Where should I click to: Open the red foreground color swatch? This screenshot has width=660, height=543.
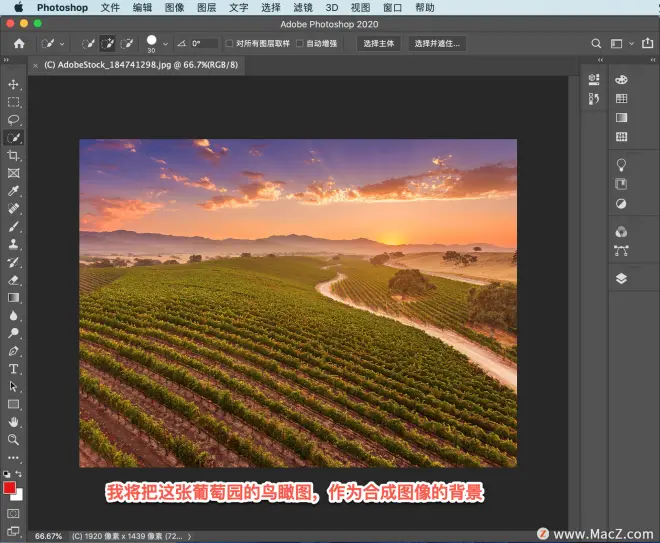(x=9, y=488)
